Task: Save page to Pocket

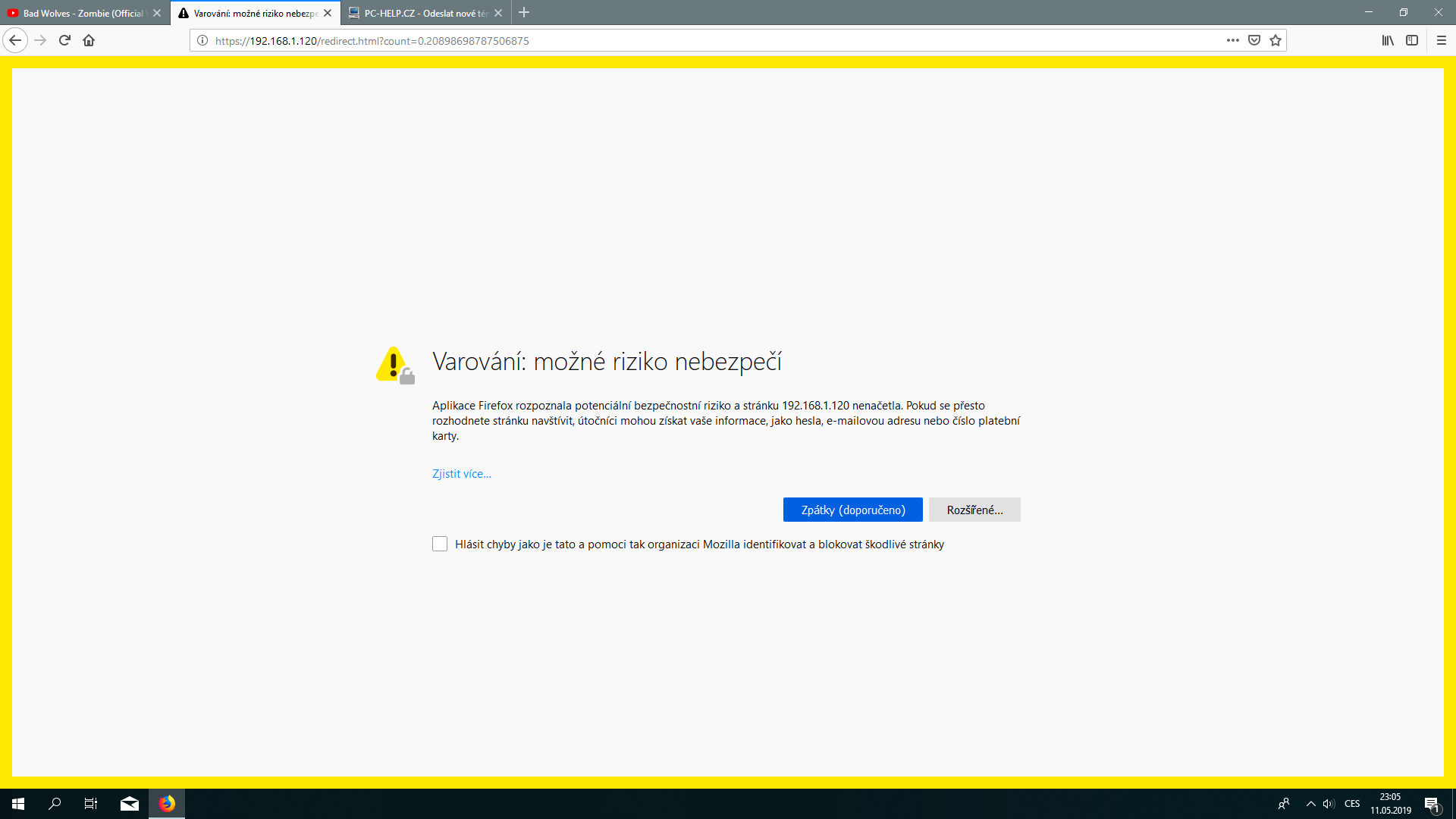Action: [x=1254, y=40]
